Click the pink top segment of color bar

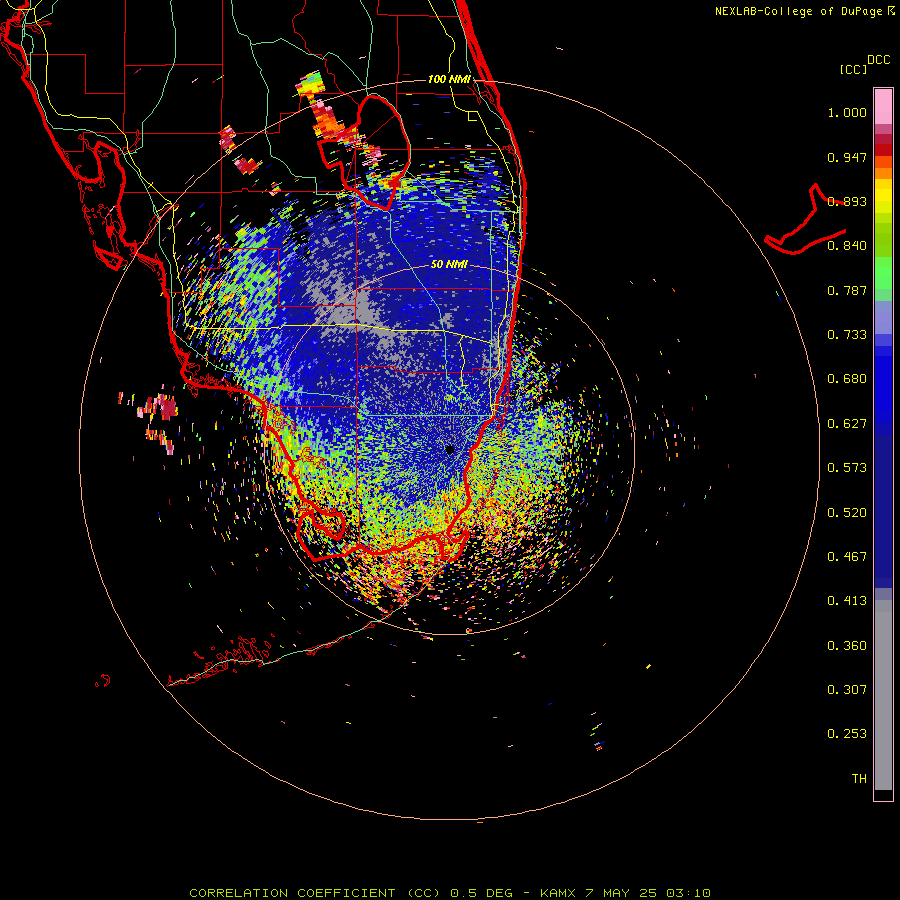tap(883, 107)
